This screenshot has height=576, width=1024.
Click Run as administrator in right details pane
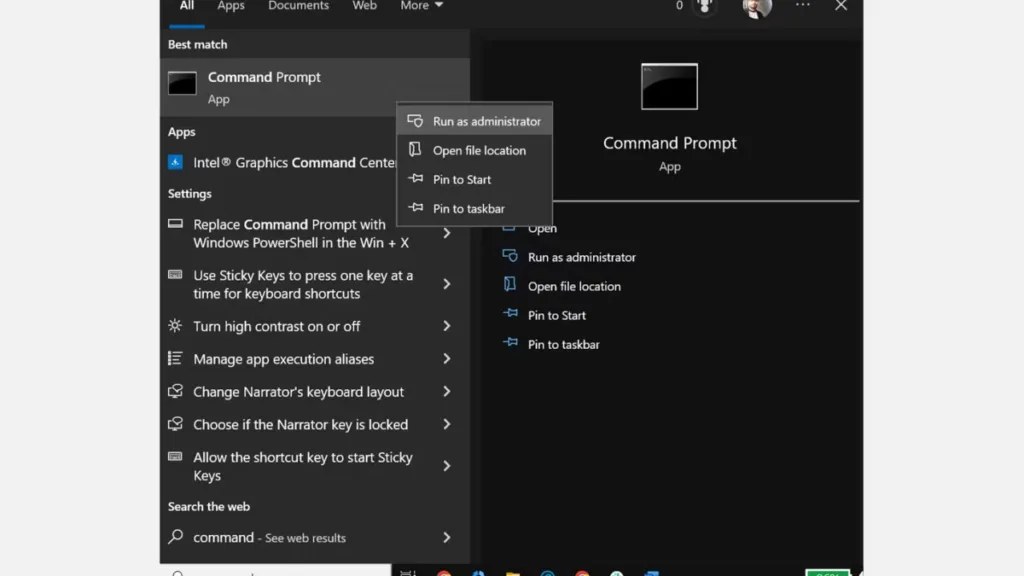581,257
